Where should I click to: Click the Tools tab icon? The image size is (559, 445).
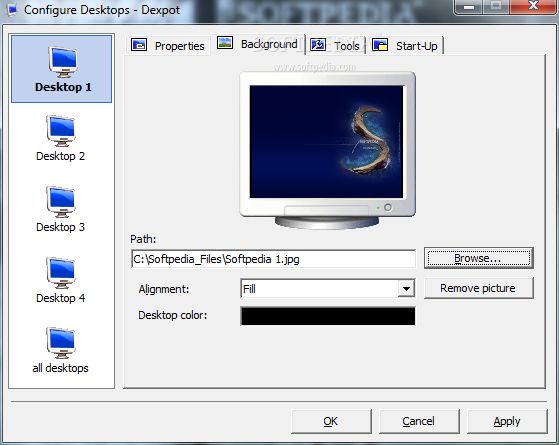pyautogui.click(x=318, y=45)
